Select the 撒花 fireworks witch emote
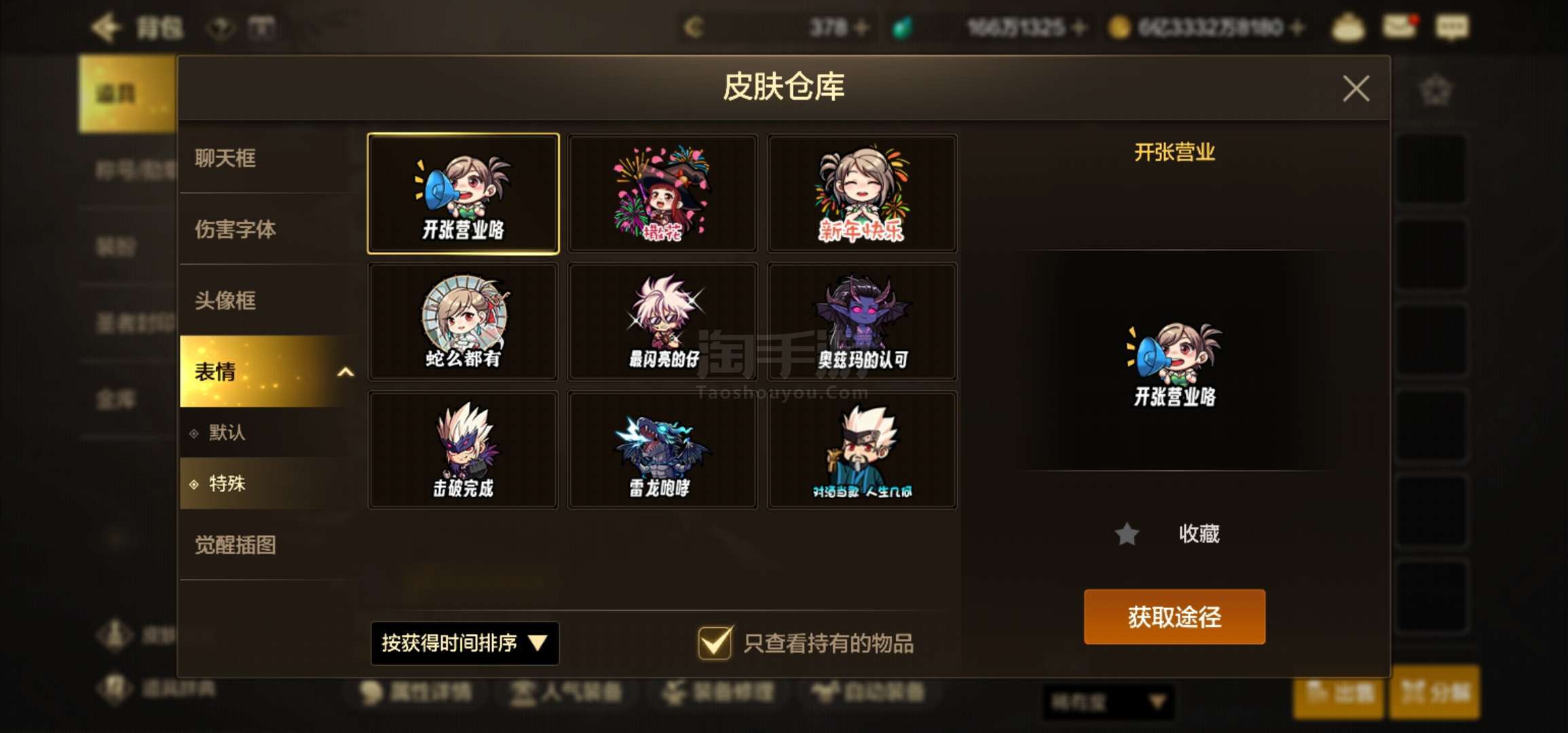This screenshot has width=1568, height=733. (x=662, y=194)
